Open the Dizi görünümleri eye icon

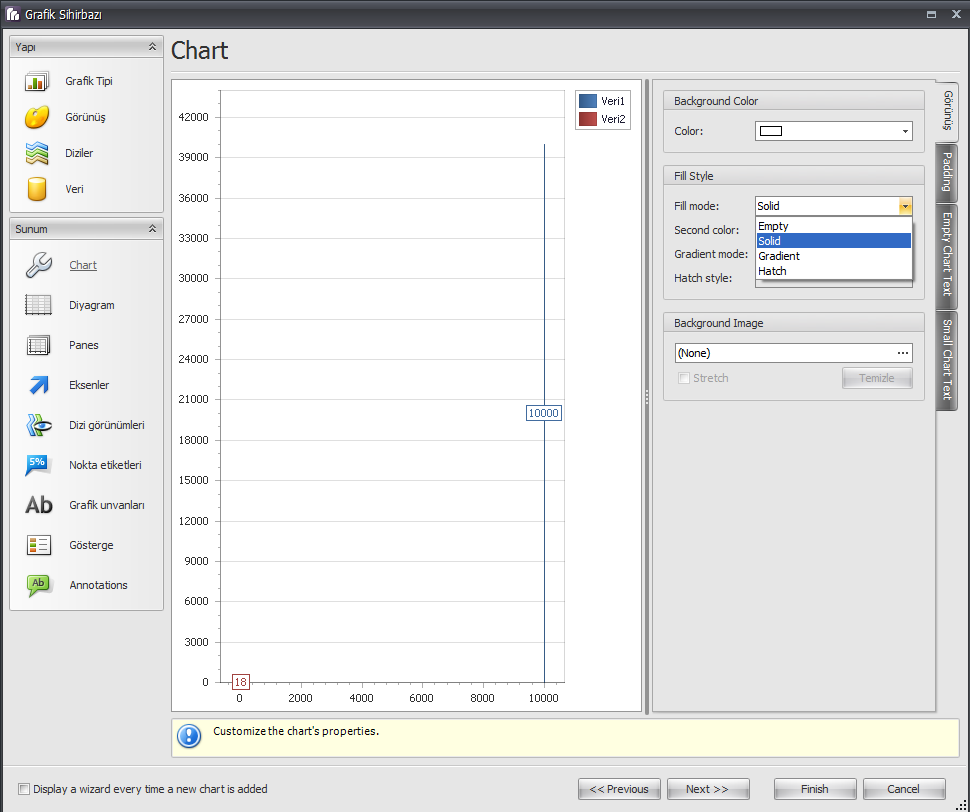click(38, 425)
